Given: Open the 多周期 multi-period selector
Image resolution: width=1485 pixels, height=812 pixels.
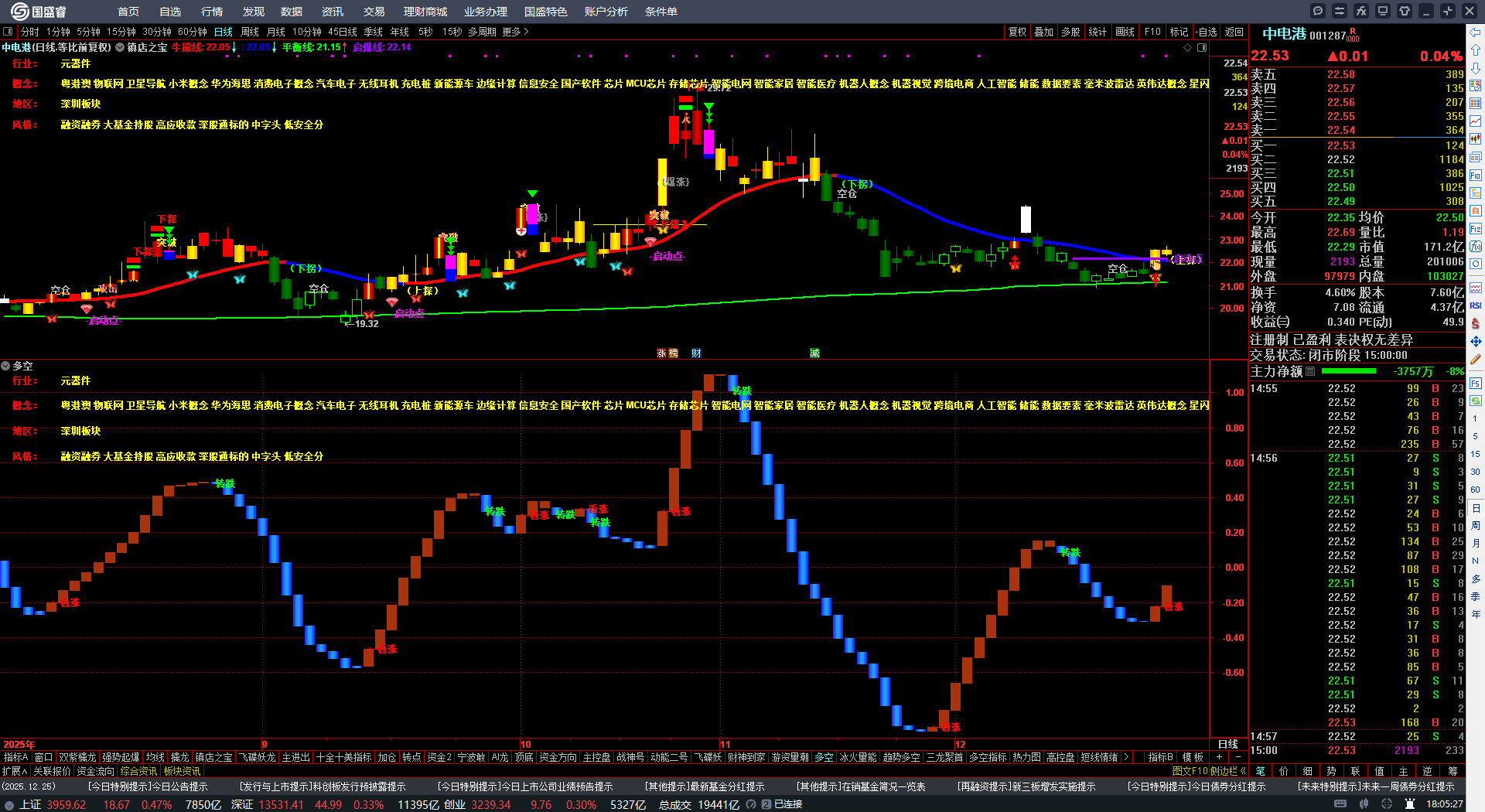Looking at the screenshot, I should point(482,32).
